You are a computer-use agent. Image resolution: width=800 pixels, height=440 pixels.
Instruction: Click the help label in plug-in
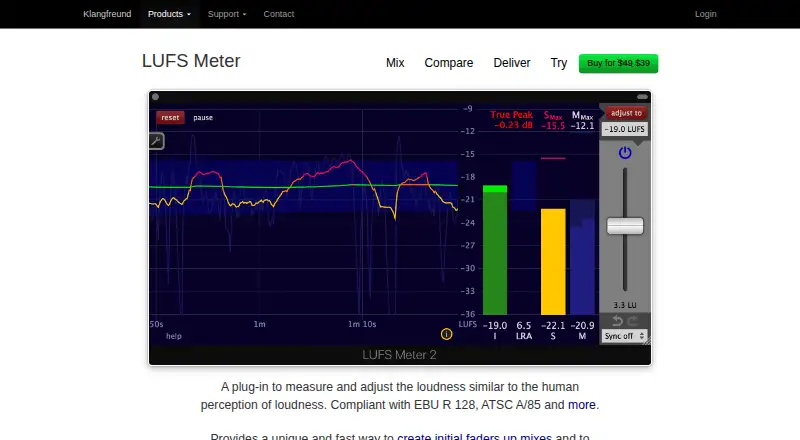coord(173,336)
